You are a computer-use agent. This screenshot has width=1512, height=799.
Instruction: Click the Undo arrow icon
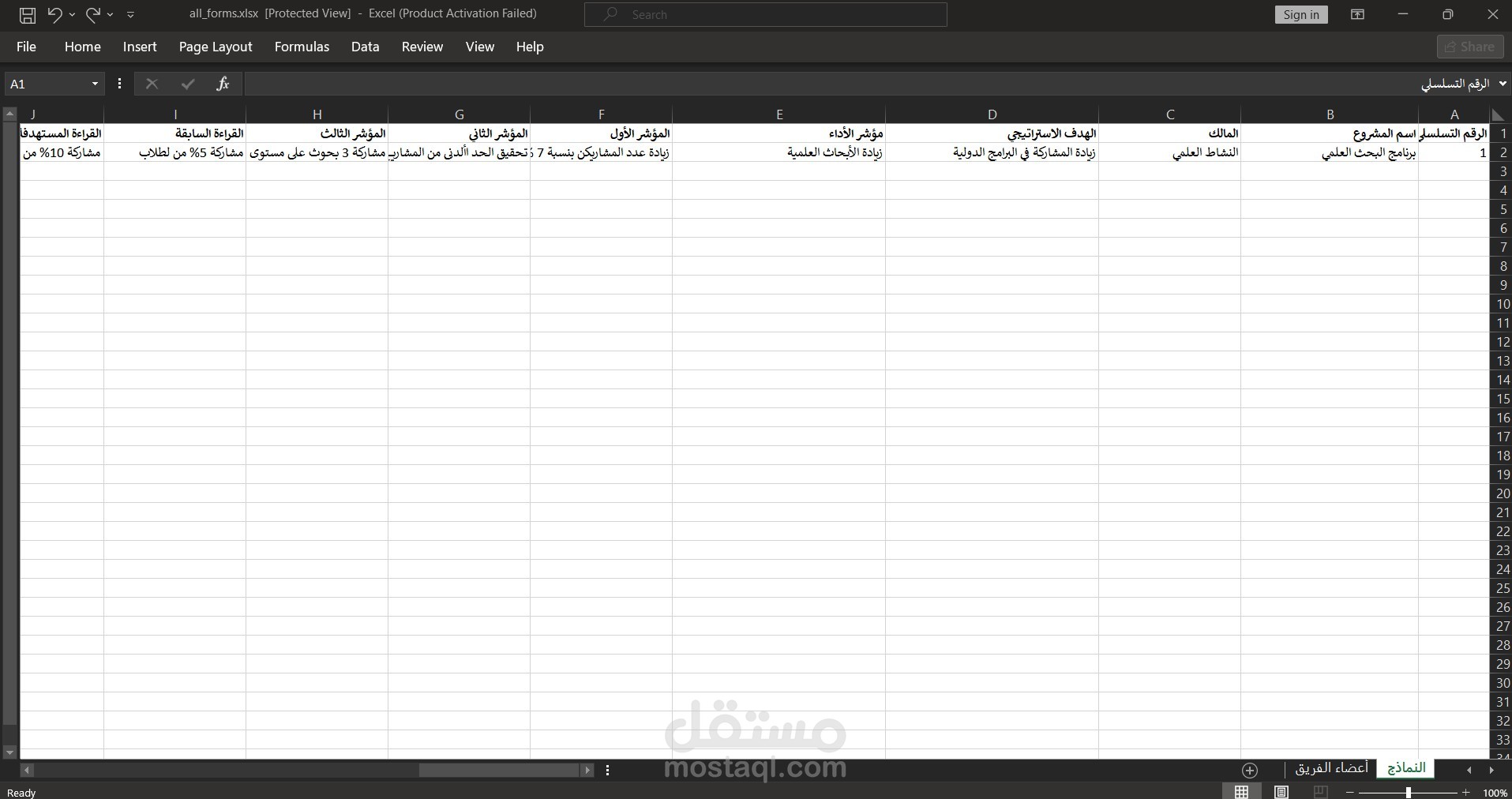(x=54, y=14)
